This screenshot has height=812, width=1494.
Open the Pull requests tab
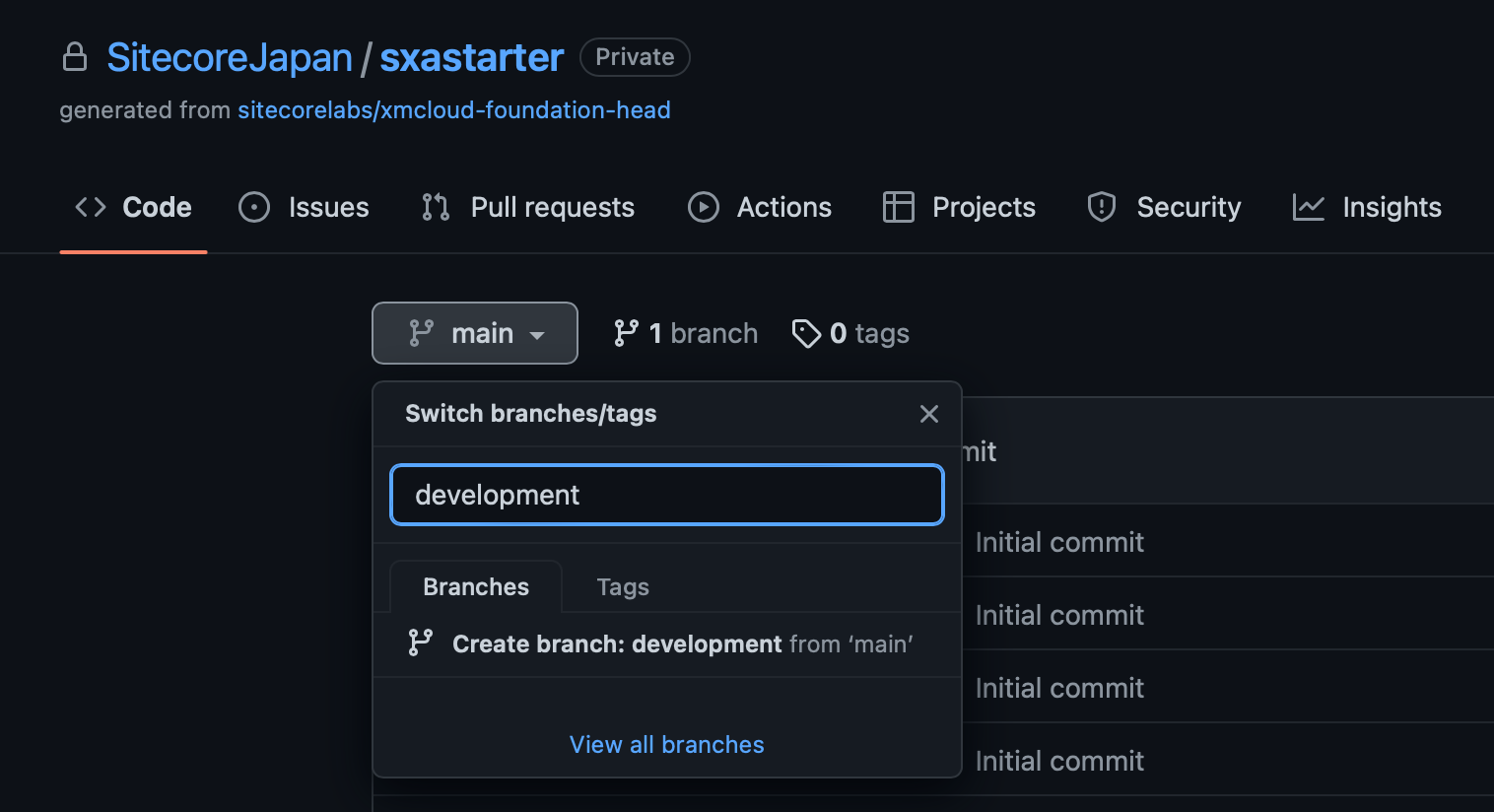tap(528, 207)
